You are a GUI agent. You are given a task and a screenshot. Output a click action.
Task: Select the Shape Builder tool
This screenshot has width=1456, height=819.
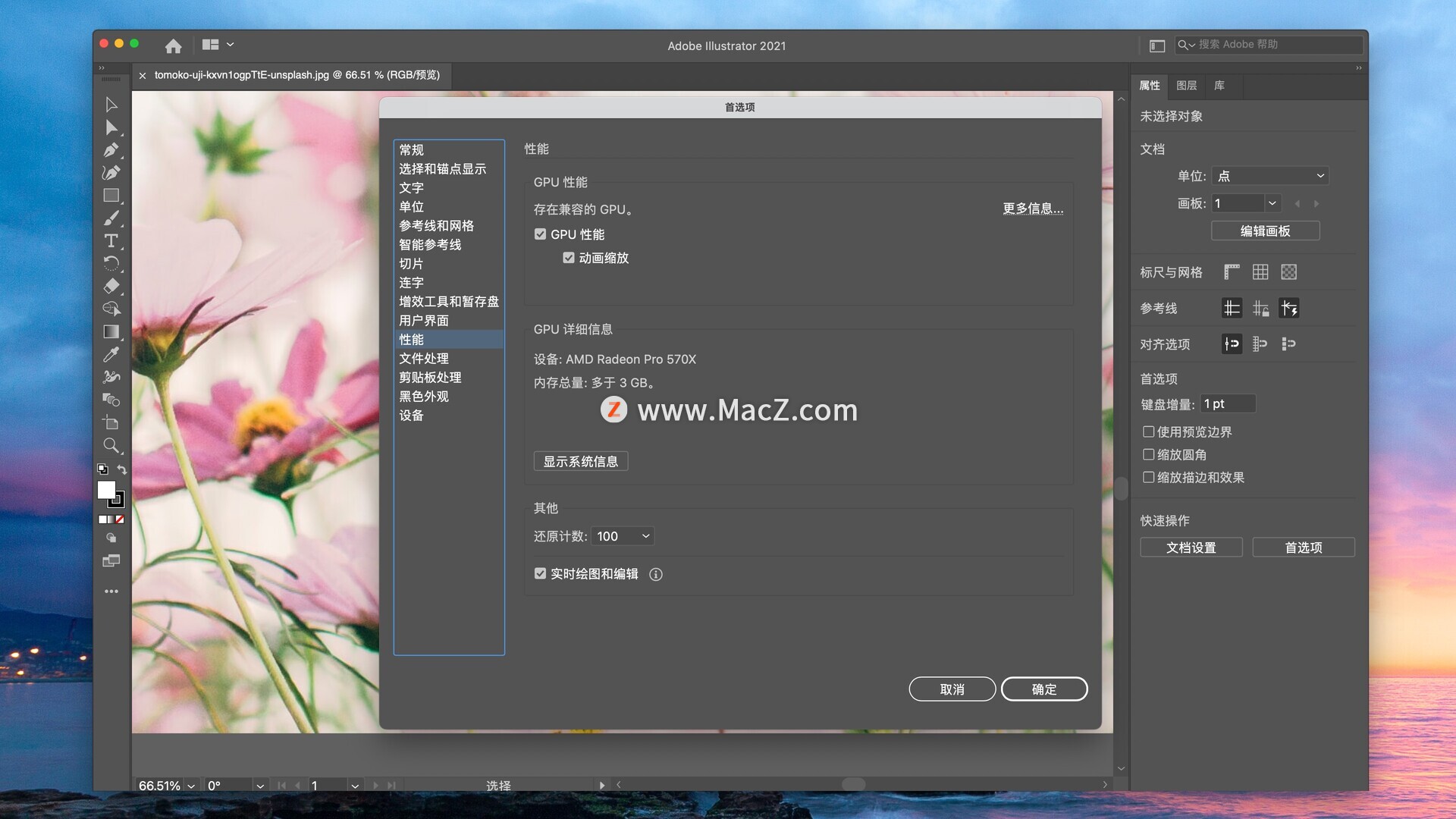[x=111, y=309]
